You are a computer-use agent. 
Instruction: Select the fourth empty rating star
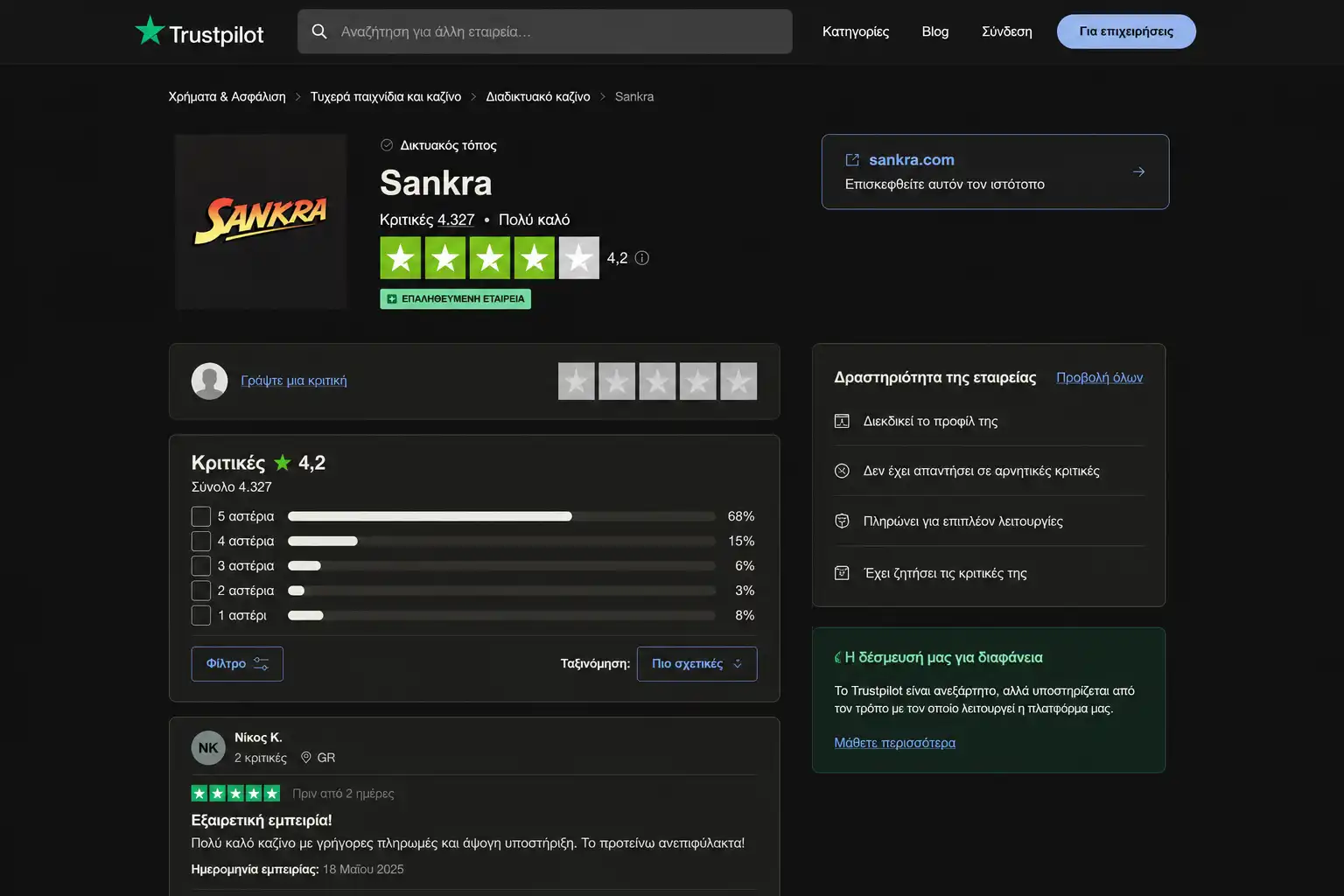pos(698,381)
